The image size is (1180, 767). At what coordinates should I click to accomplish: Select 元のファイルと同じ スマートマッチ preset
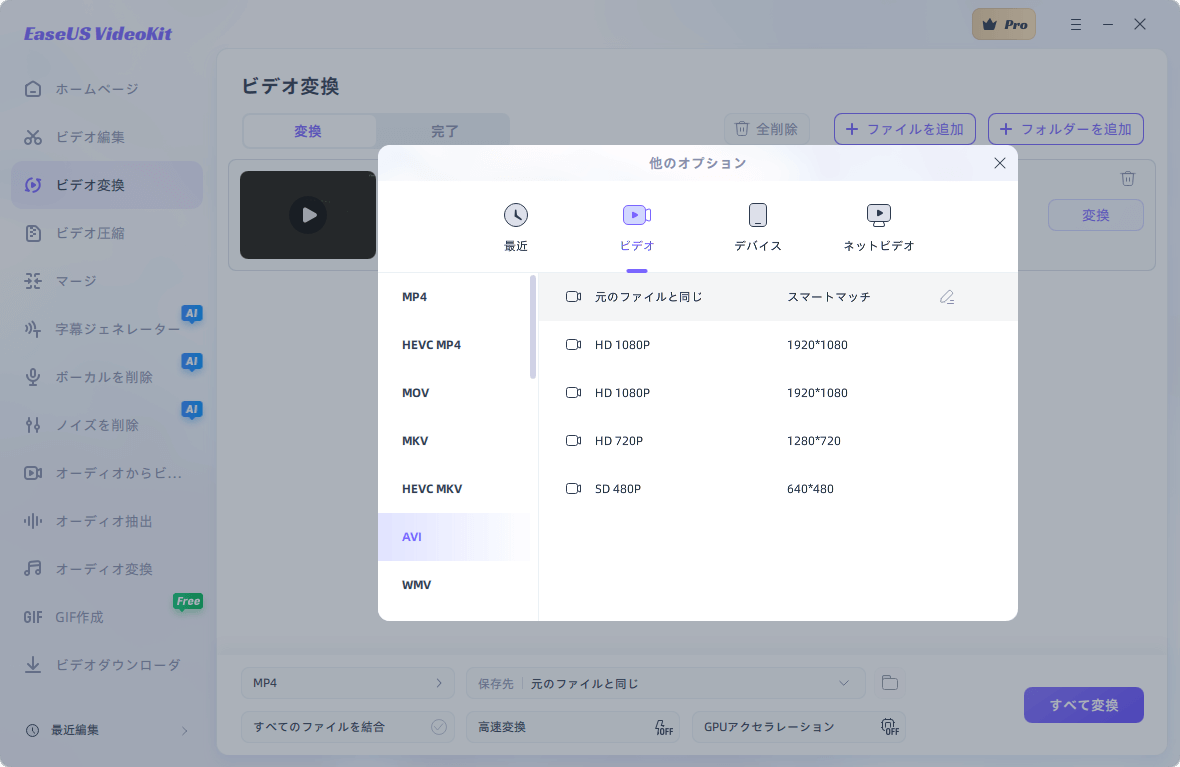click(x=778, y=297)
